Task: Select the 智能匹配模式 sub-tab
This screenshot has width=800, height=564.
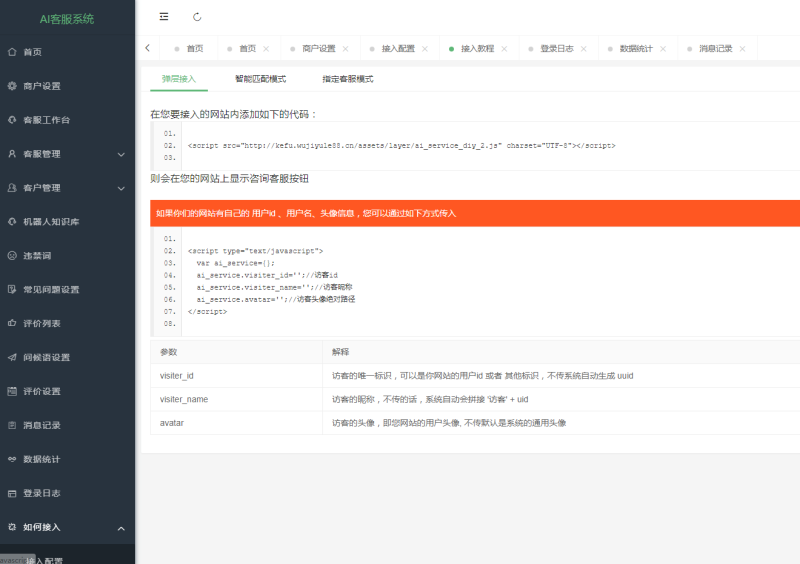Action: (260, 79)
